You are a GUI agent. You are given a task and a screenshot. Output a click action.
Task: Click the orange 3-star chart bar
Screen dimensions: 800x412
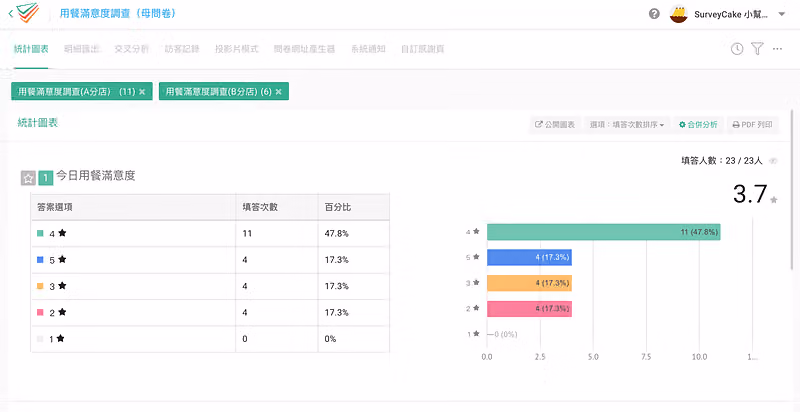[x=529, y=283]
